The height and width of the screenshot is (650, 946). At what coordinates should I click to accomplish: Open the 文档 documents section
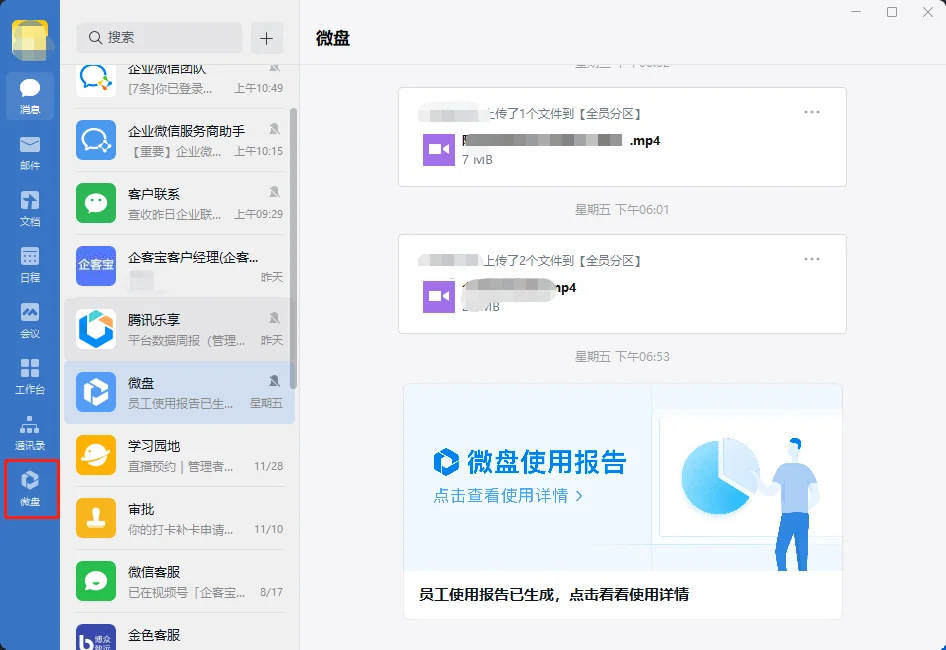pos(30,209)
